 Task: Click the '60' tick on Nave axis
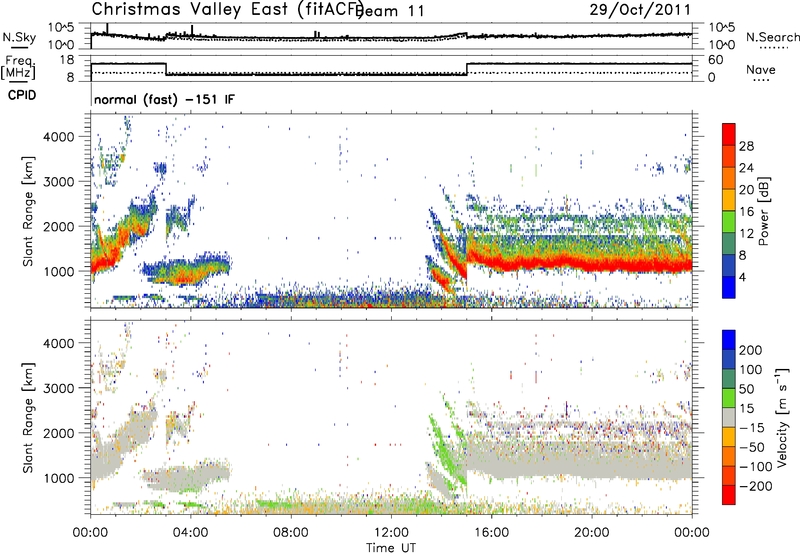click(715, 60)
